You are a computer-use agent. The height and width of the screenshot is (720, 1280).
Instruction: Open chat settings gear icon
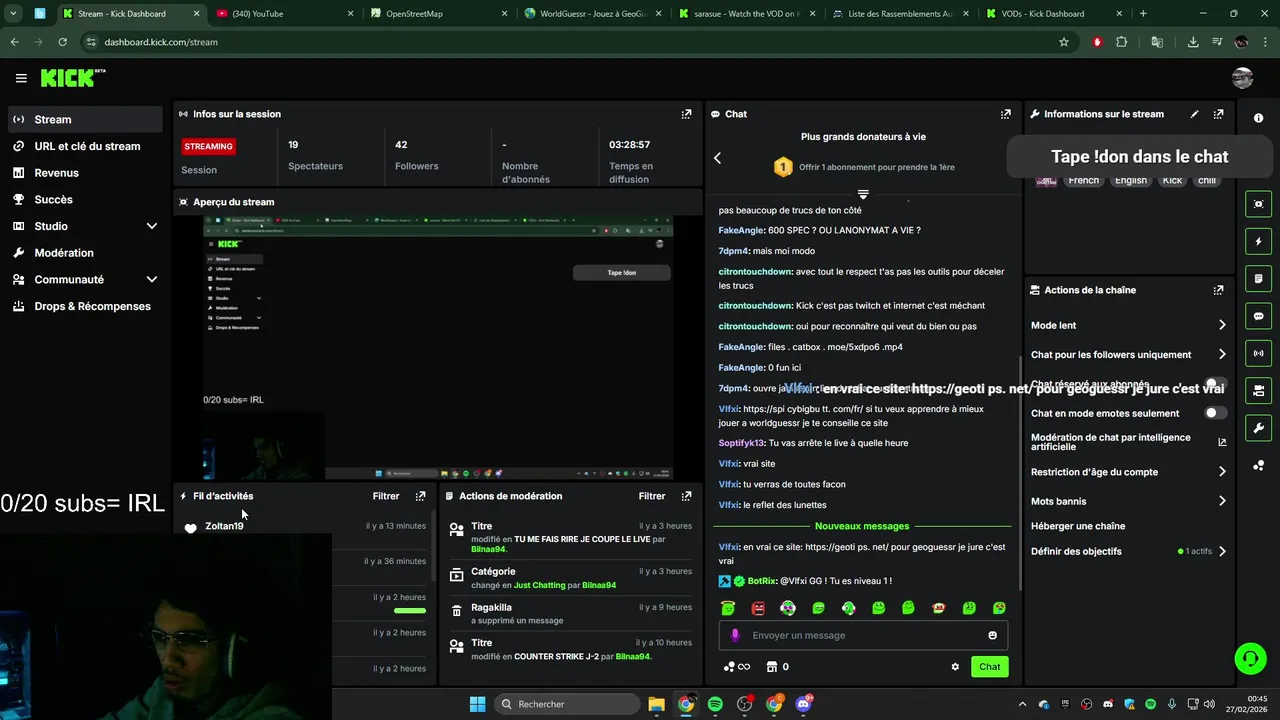(x=955, y=667)
